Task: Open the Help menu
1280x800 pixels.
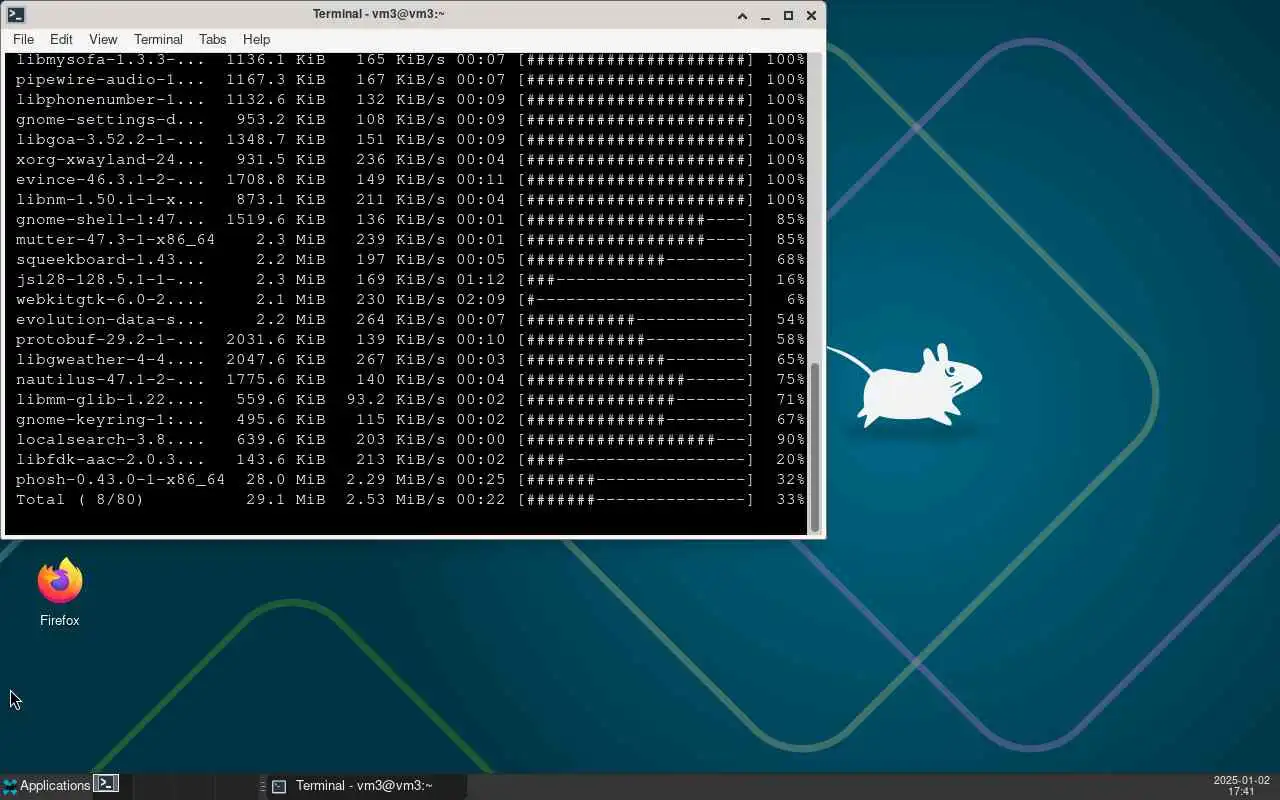Action: tap(256, 39)
